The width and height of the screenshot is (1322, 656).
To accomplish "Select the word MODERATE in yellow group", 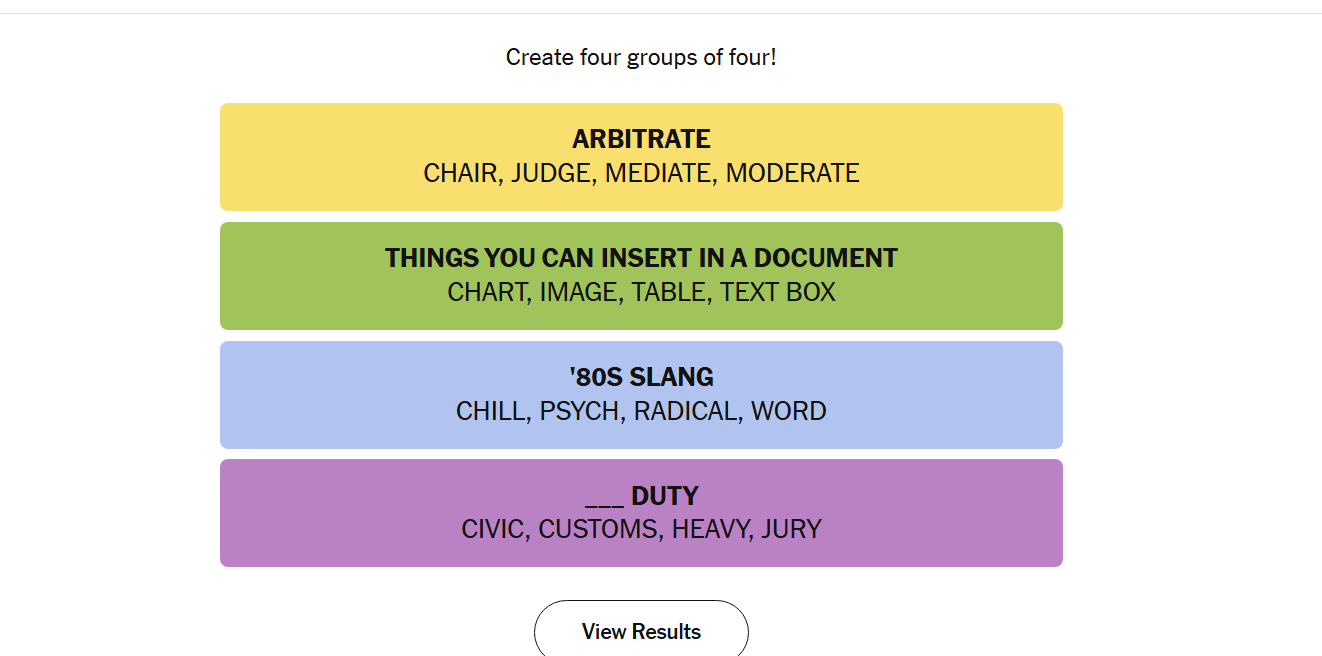I will (x=792, y=173).
